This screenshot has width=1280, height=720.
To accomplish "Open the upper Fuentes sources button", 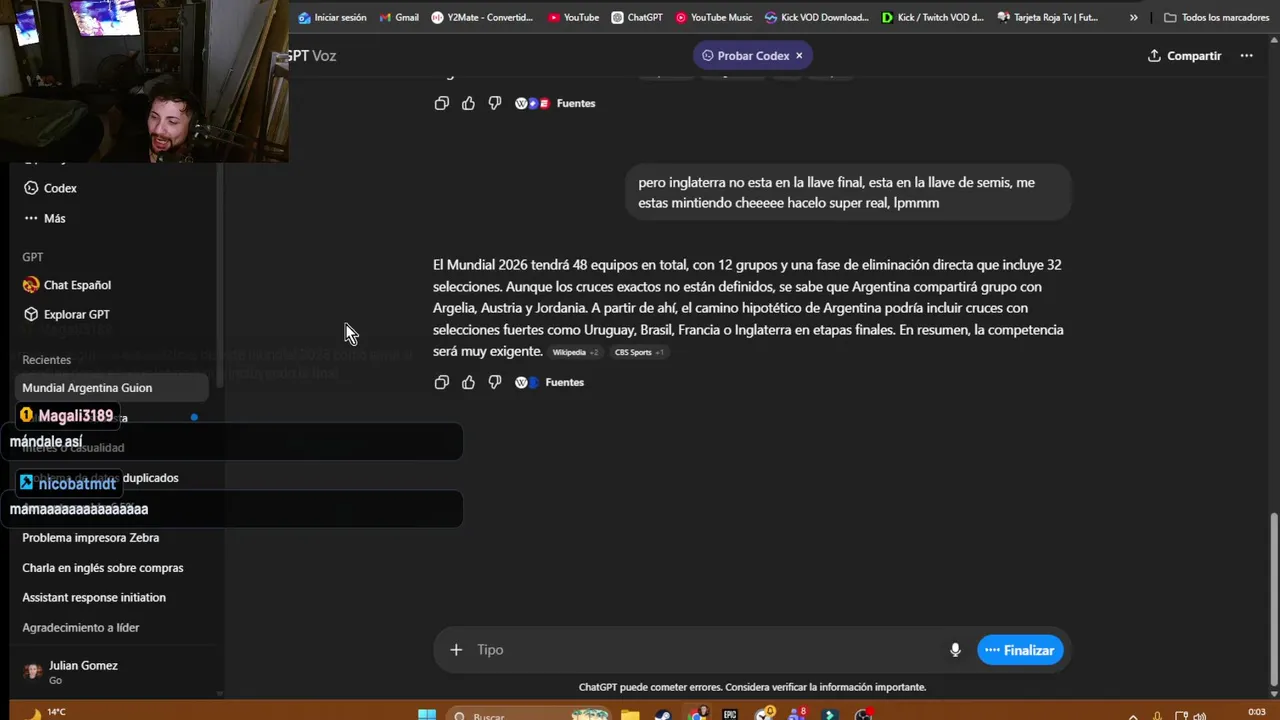I will tap(555, 103).
